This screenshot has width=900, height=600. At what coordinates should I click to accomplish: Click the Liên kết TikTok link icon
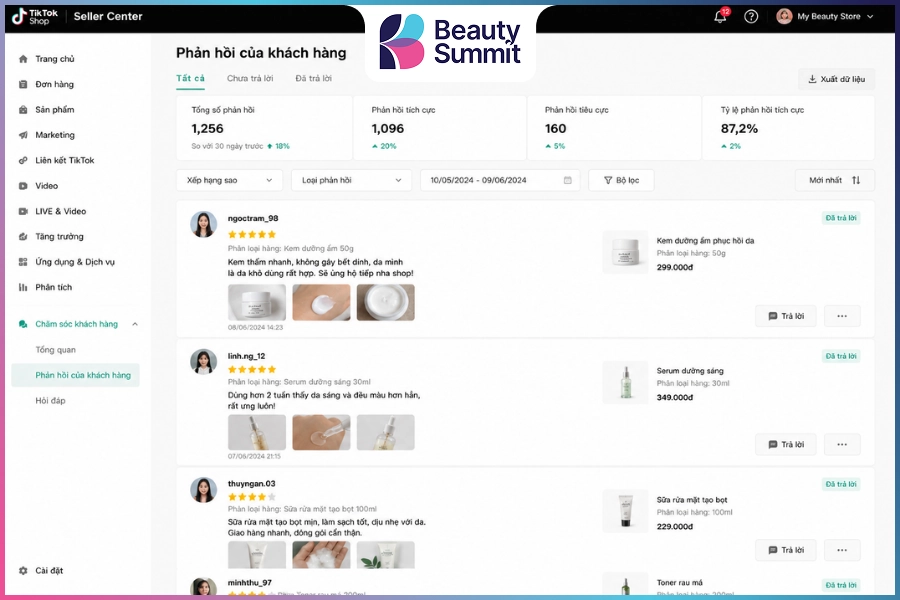[x=23, y=160]
